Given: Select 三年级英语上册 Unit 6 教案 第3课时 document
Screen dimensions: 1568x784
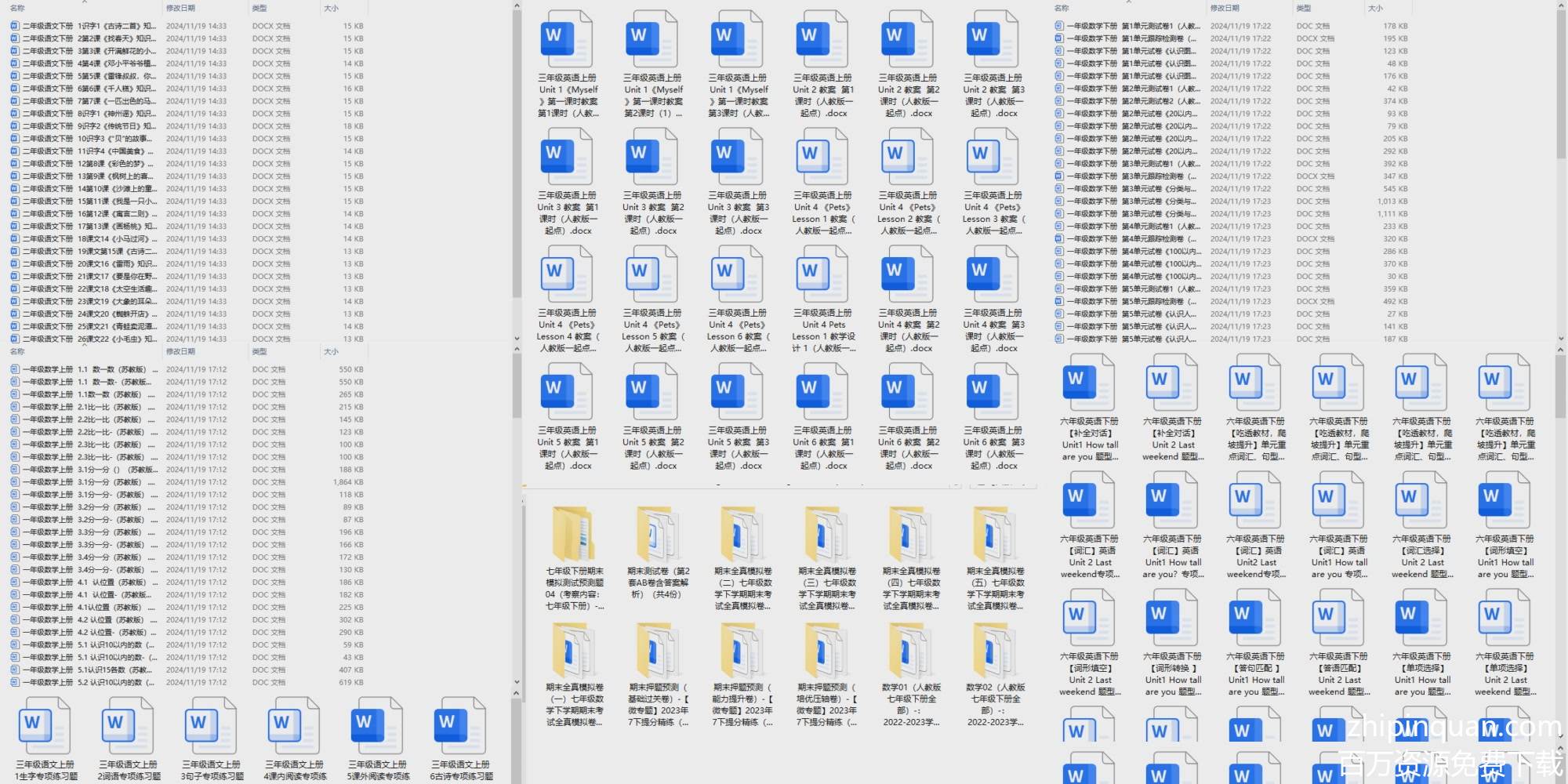Looking at the screenshot, I should [993, 392].
